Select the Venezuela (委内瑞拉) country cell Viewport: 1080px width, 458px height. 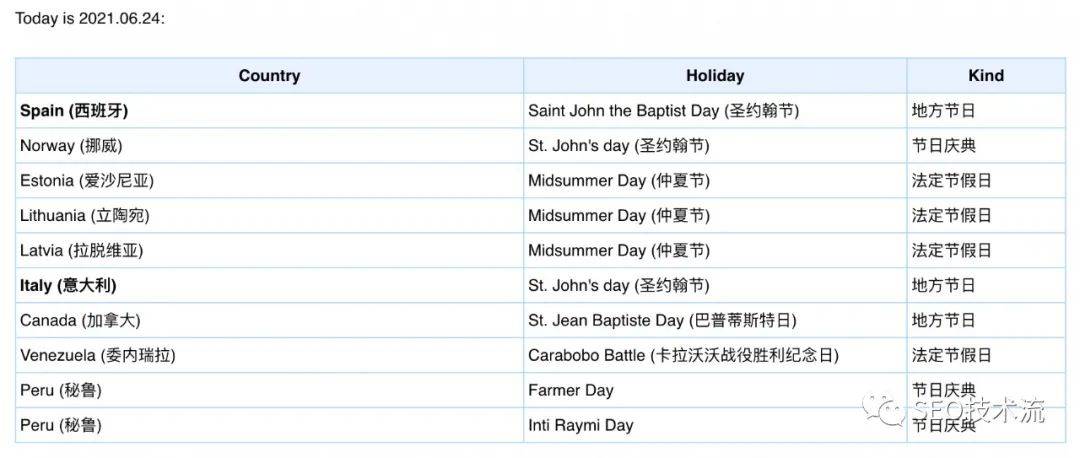point(99,356)
